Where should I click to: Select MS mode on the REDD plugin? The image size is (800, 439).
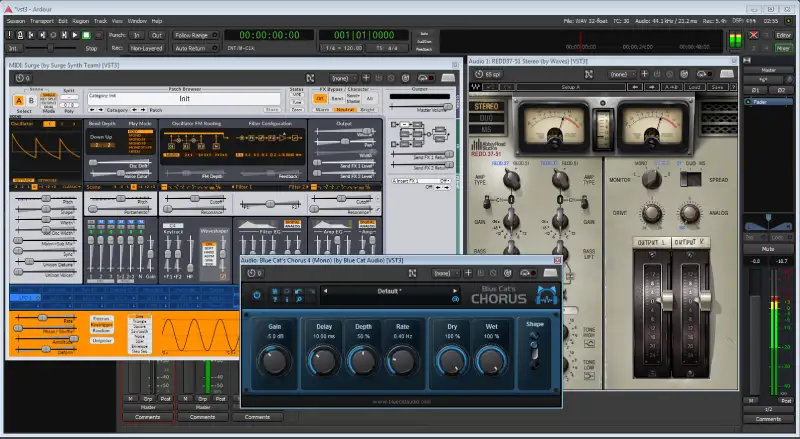[x=486, y=129]
